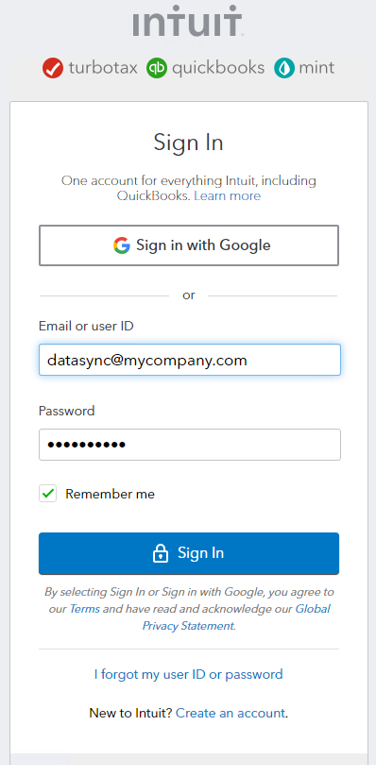This screenshot has height=765, width=376.
Task: Select the mint brand name text
Action: [x=317, y=67]
